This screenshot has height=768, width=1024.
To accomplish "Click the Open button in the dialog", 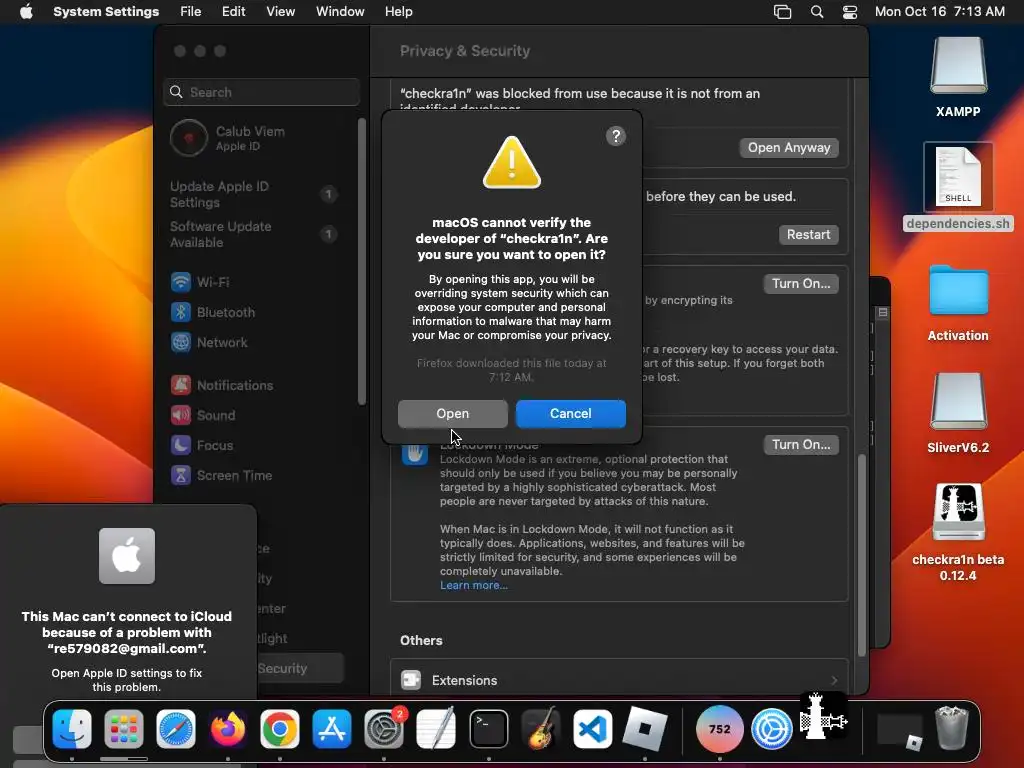I will [x=453, y=413].
